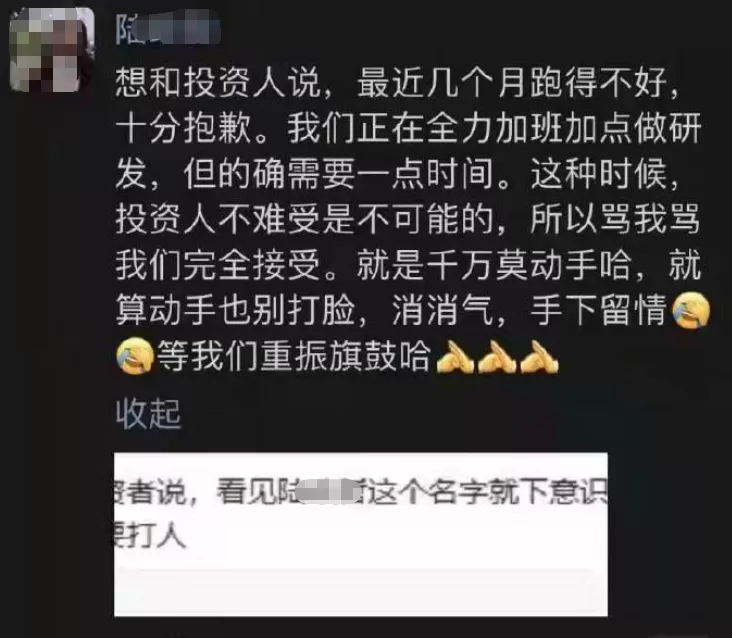
Task: Click the text 这个名字就下意识 in image
Action: pos(487,491)
